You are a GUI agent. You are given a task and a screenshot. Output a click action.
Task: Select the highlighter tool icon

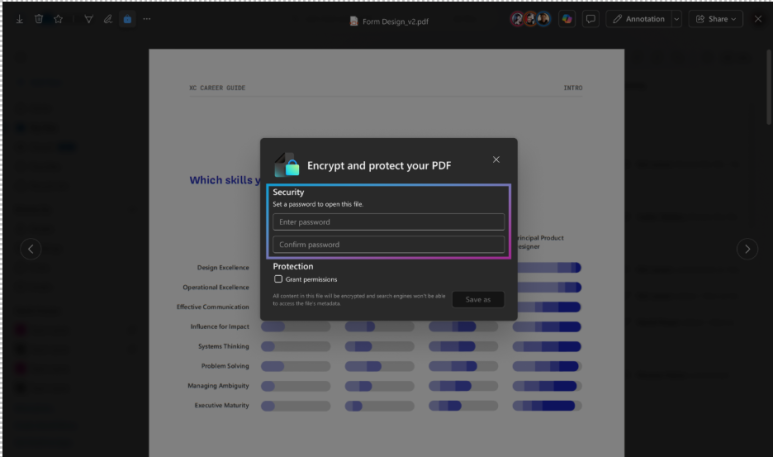88,19
